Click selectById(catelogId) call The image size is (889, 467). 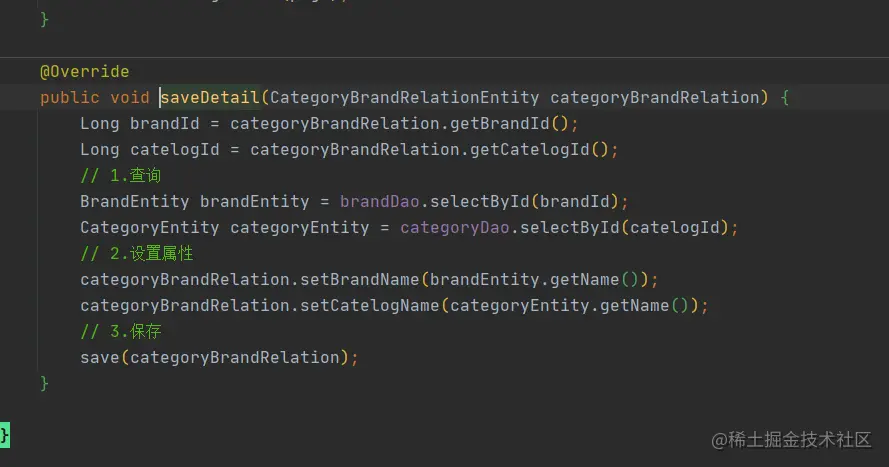[624, 227]
